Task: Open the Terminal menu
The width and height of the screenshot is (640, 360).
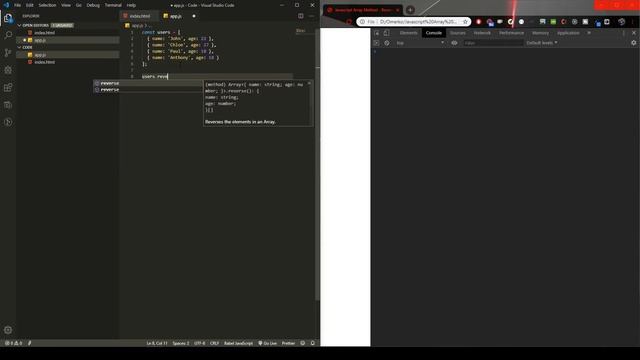Action: point(113,5)
